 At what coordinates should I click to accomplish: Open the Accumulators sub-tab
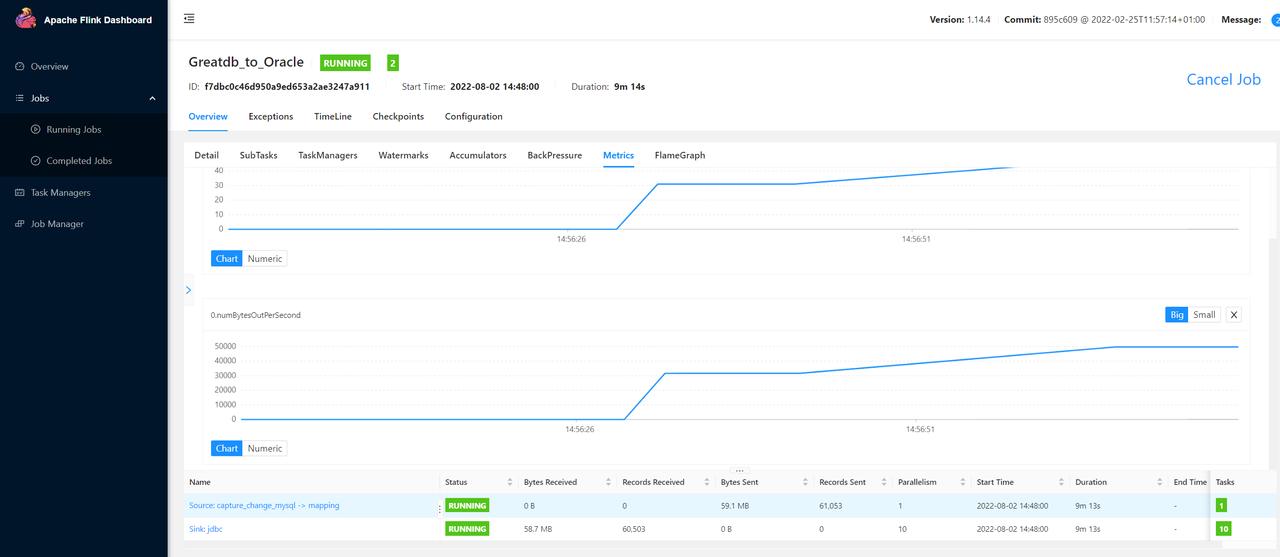click(x=478, y=155)
